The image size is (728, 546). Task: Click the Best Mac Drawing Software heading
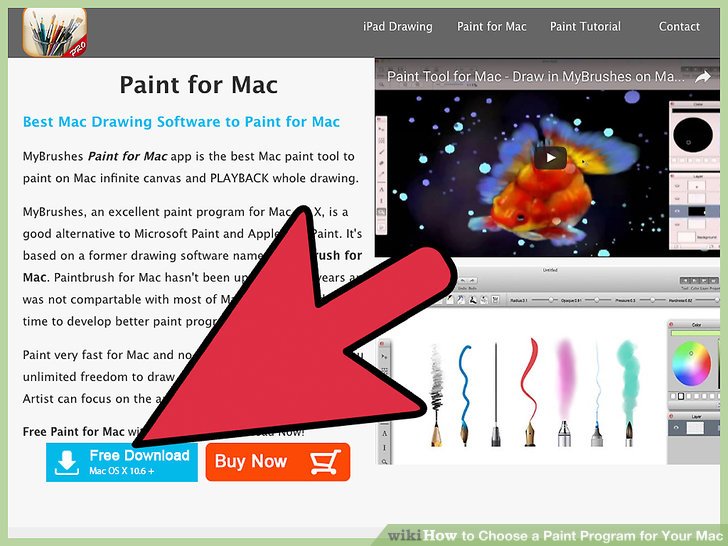181,122
